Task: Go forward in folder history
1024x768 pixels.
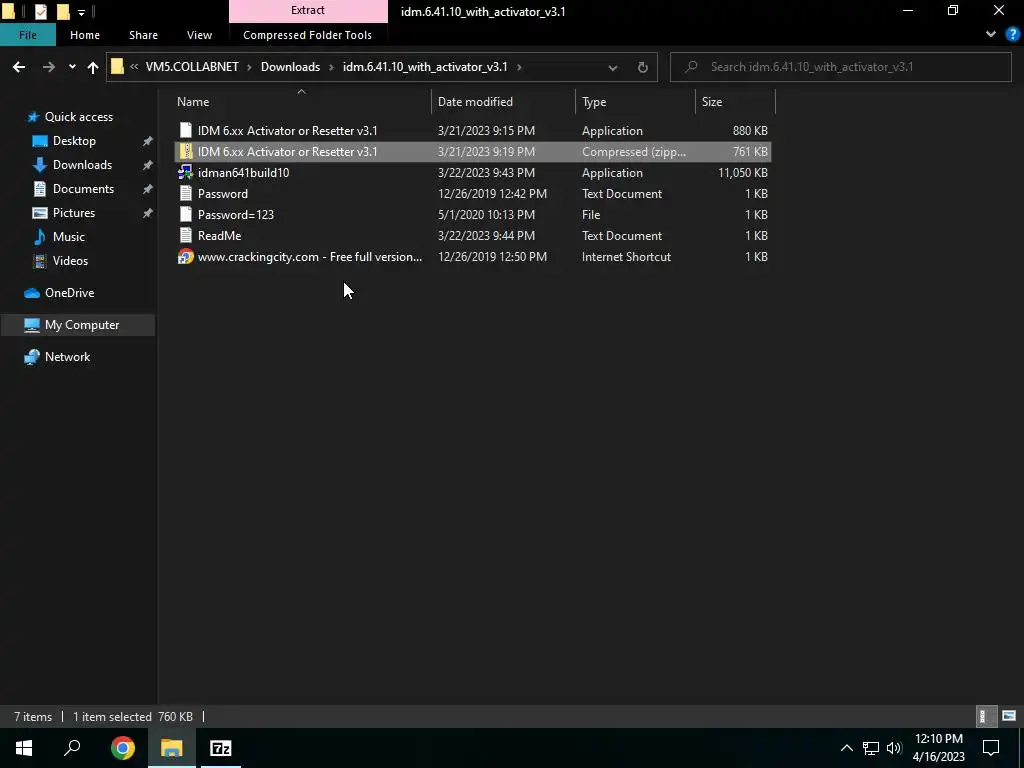Action: (x=48, y=67)
